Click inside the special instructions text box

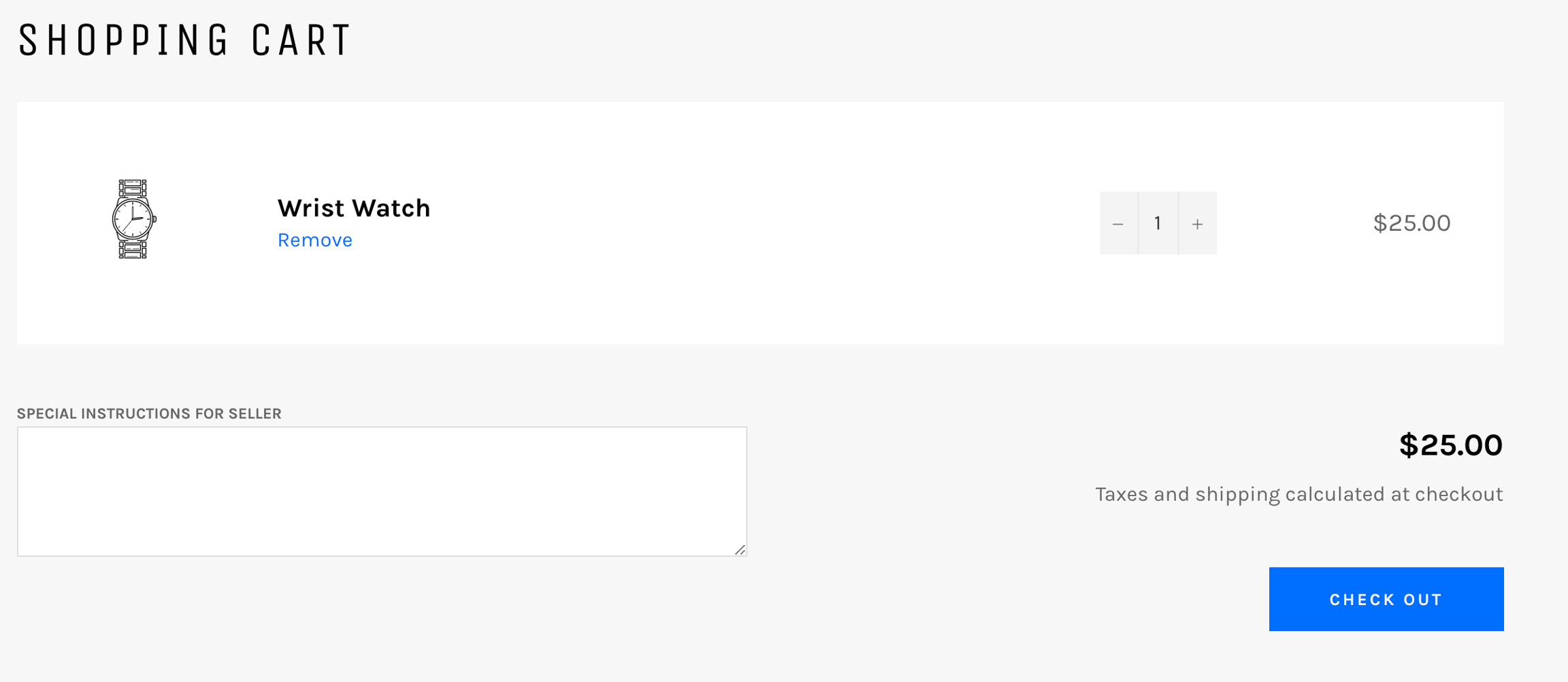point(381,491)
